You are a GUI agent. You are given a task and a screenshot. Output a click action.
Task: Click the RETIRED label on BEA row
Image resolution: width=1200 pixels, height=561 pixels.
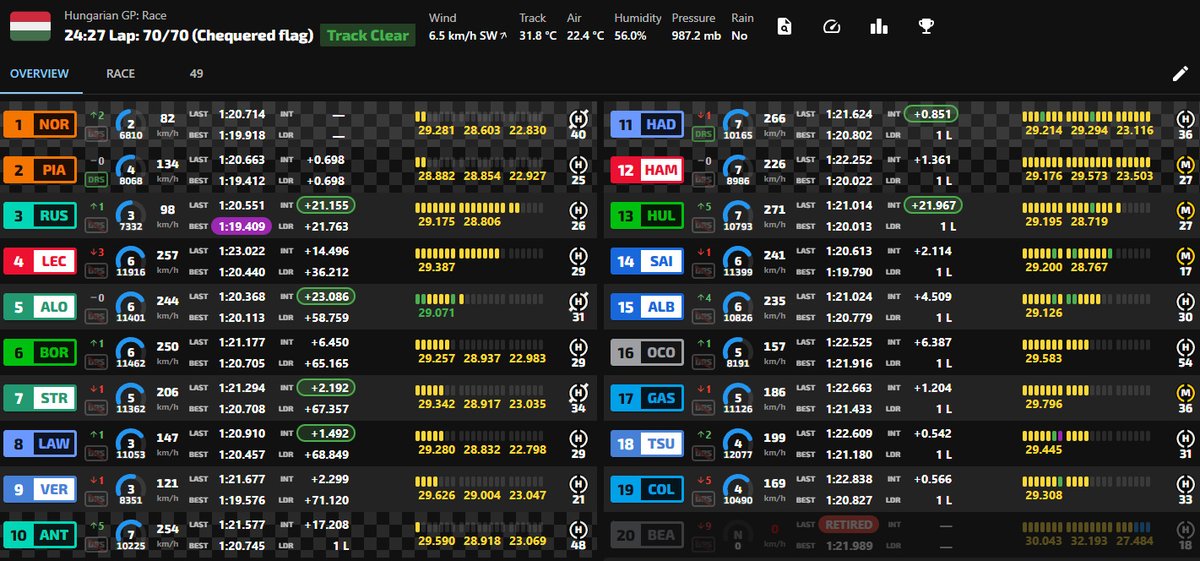847,524
